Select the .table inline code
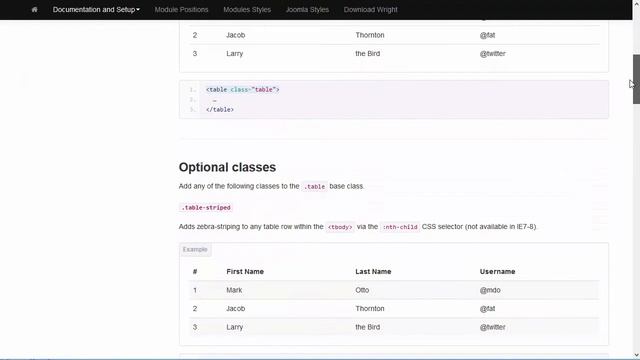 pyautogui.click(x=315, y=187)
